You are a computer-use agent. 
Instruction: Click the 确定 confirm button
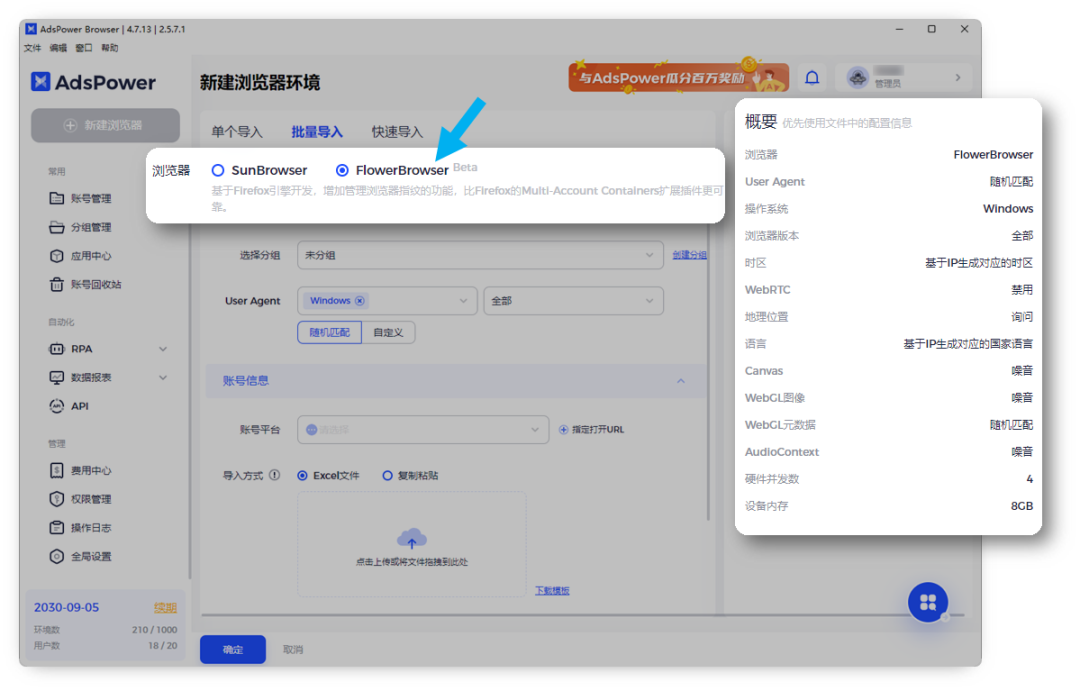tap(233, 650)
